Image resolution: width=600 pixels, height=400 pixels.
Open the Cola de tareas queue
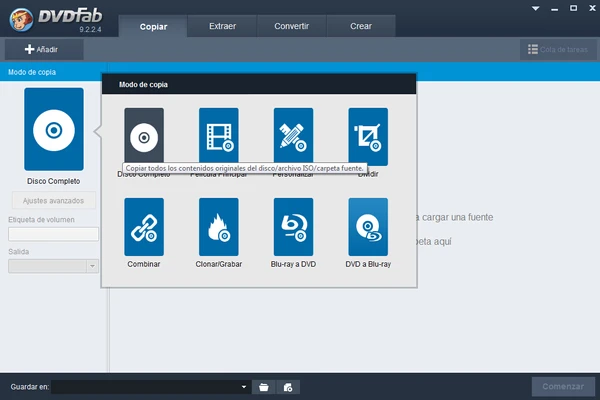tap(558, 49)
